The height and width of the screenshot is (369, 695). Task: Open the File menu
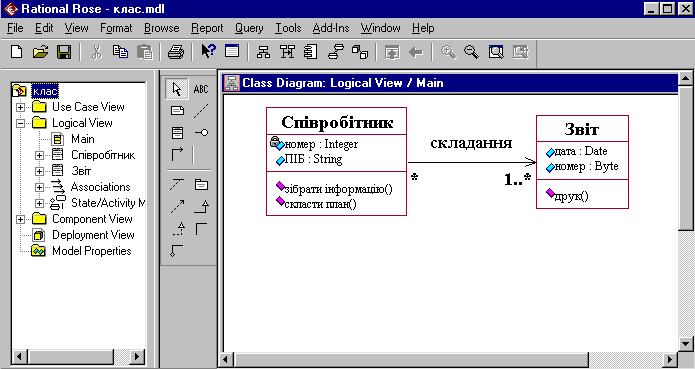click(15, 28)
